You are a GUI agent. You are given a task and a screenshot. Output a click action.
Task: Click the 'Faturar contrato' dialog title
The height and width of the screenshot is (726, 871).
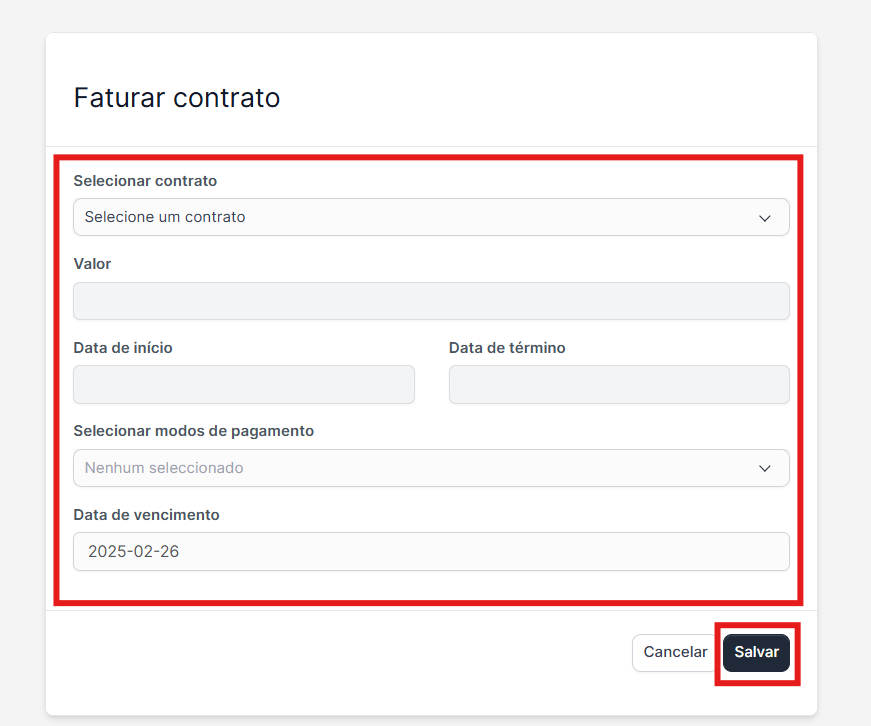177,98
